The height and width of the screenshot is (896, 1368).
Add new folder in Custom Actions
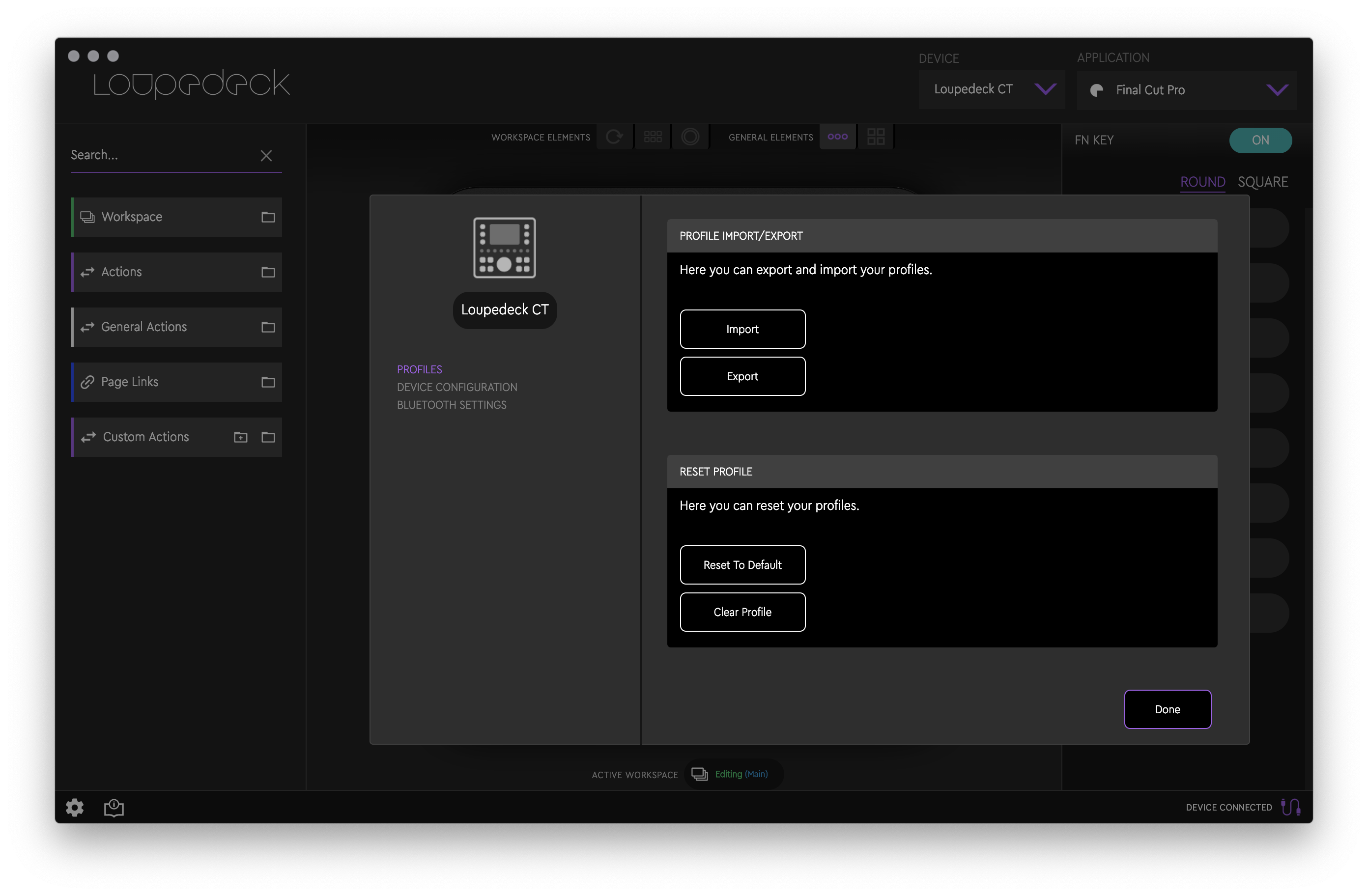(240, 437)
